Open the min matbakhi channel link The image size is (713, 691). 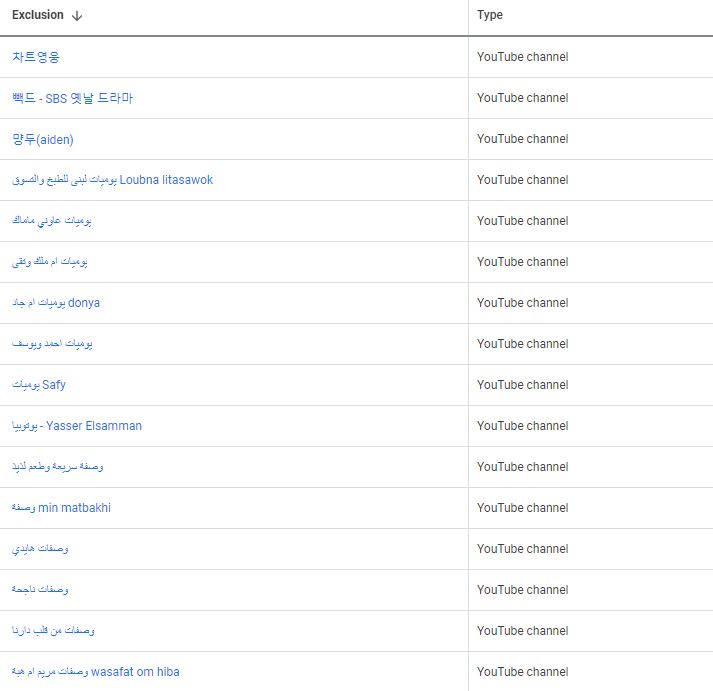tap(61, 508)
